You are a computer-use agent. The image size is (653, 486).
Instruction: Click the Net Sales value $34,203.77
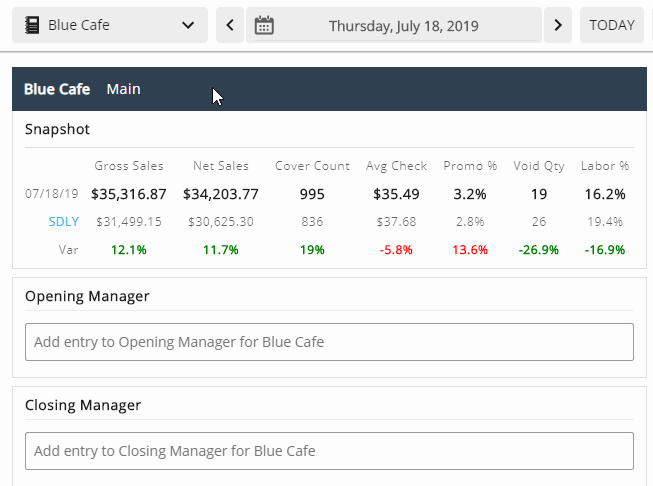click(x=221, y=194)
